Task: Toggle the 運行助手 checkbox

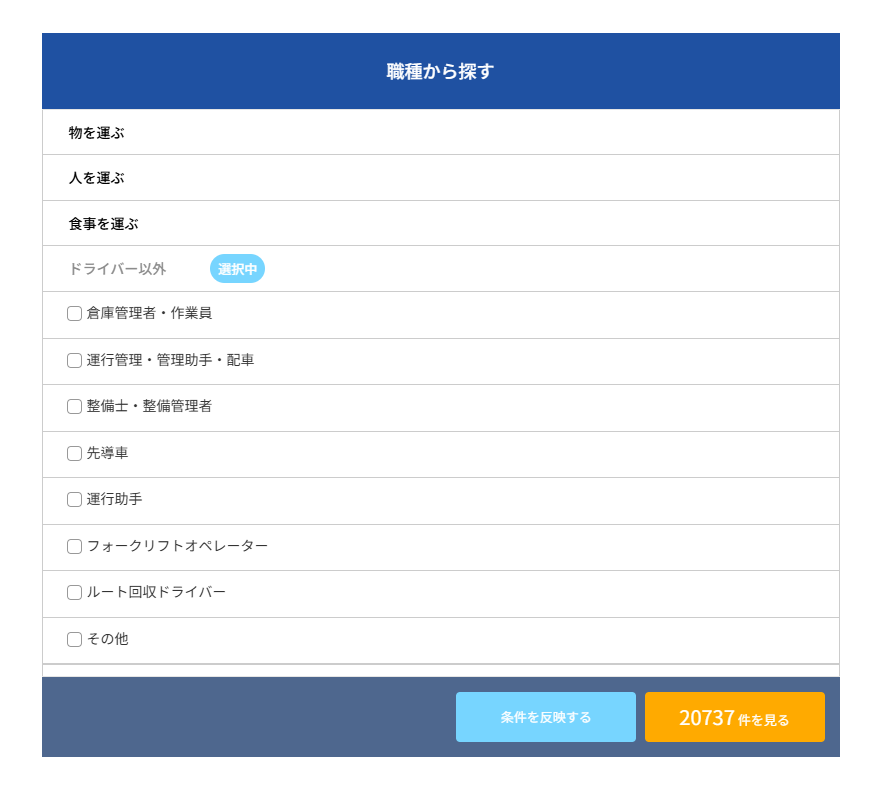Action: (x=75, y=500)
